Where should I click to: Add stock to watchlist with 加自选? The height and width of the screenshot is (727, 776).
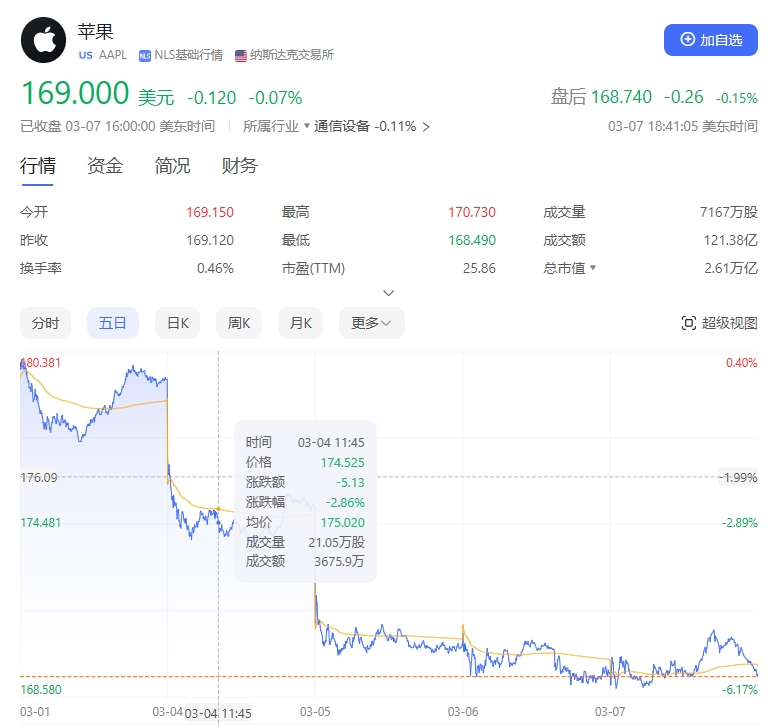(x=711, y=40)
